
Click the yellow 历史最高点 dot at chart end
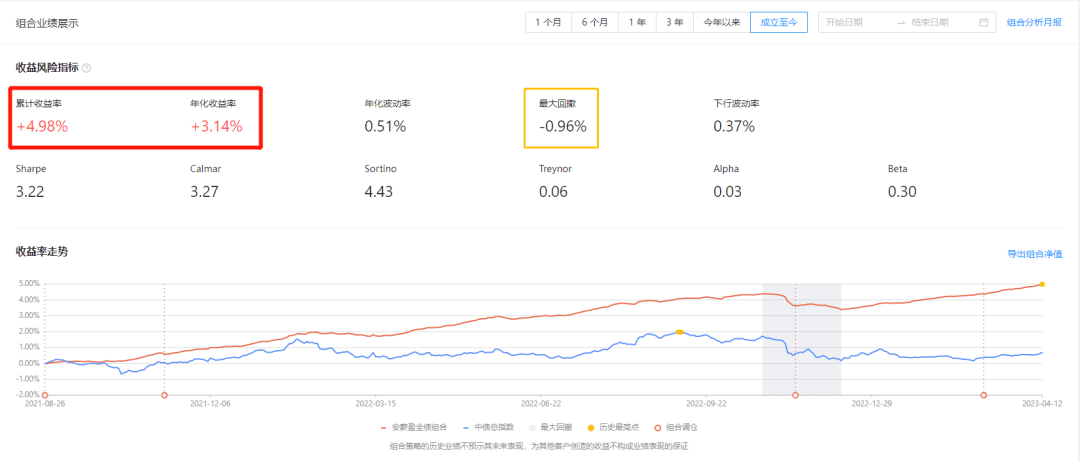(1042, 284)
